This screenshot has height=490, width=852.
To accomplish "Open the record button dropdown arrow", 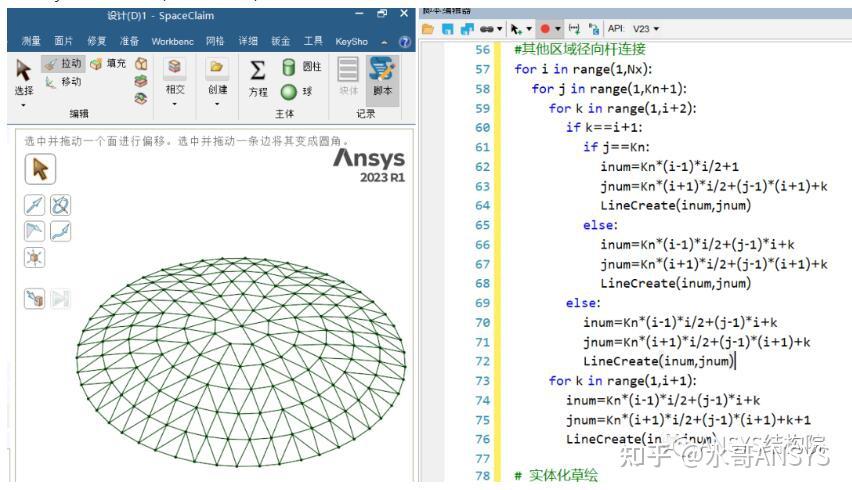I will click(x=557, y=29).
